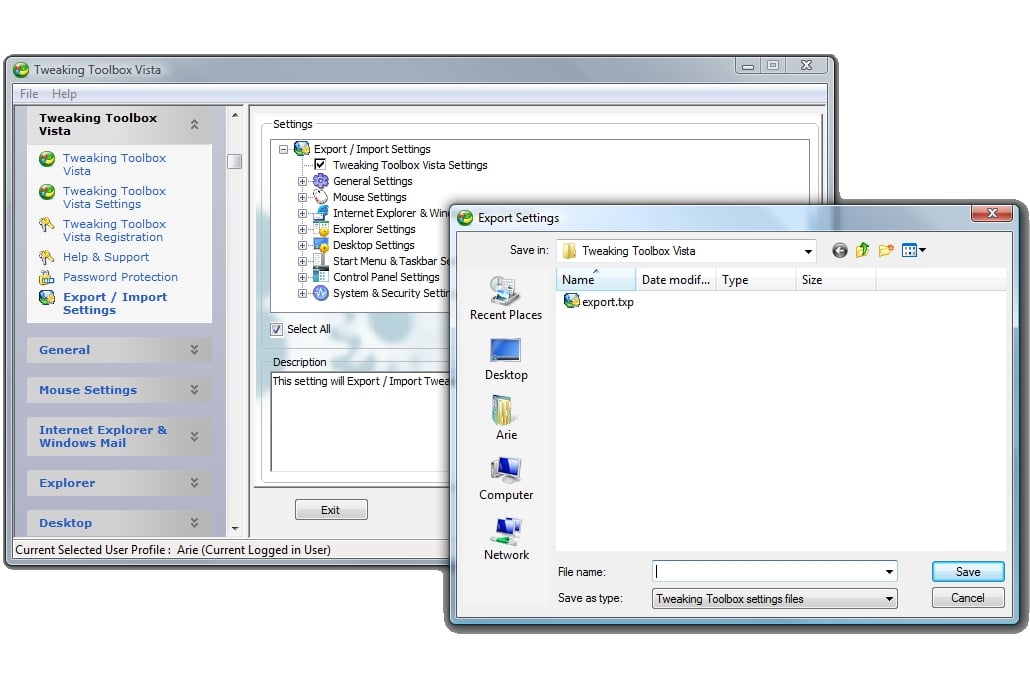Expand the Desktop Settings tree node
Viewport: 1030px width, 687px height.
point(303,245)
